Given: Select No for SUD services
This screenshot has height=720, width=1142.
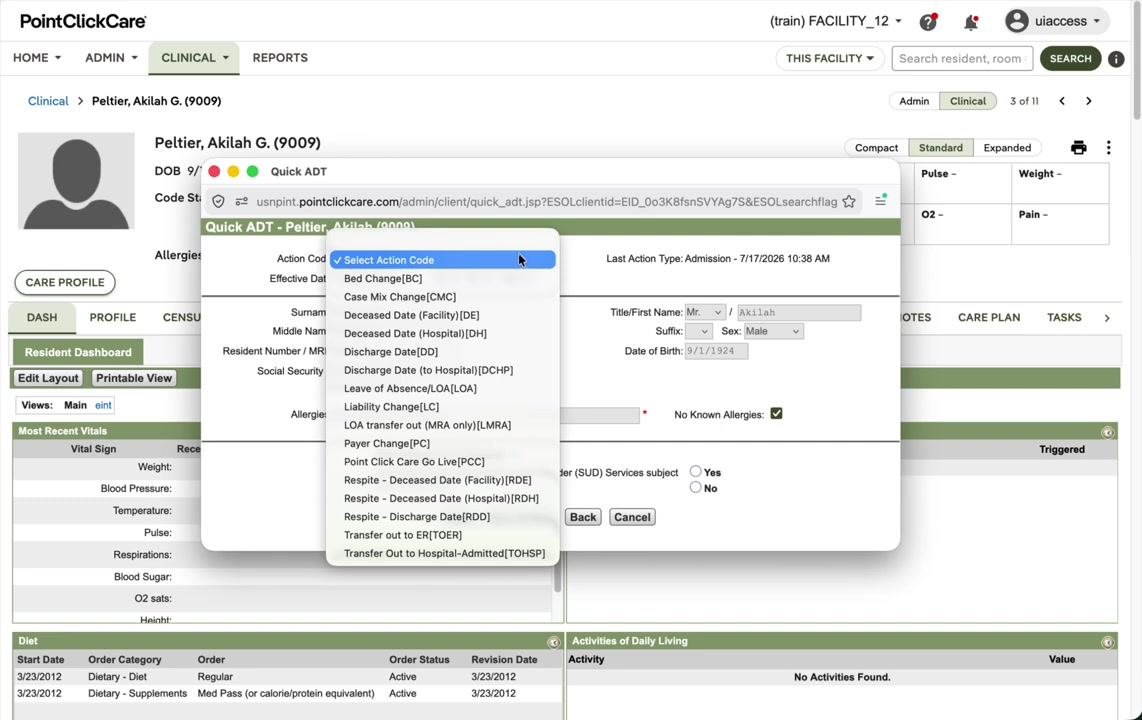Looking at the screenshot, I should 696,488.
